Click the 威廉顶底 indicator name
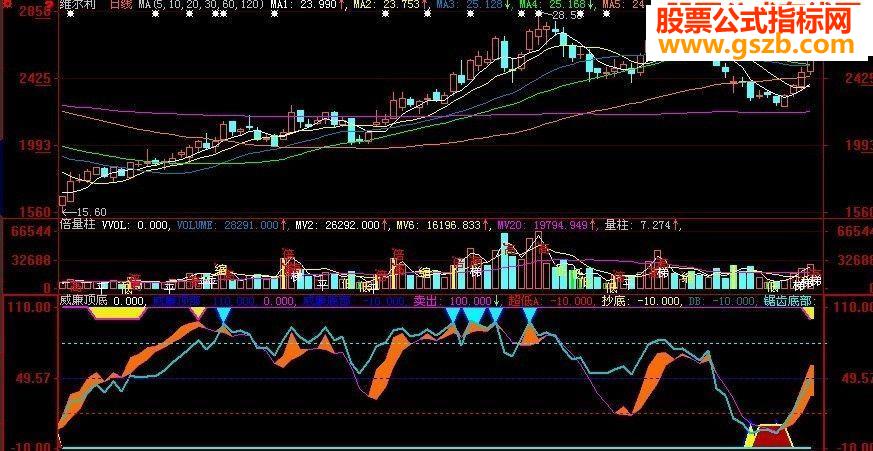This screenshot has width=873, height=451. (x=83, y=301)
